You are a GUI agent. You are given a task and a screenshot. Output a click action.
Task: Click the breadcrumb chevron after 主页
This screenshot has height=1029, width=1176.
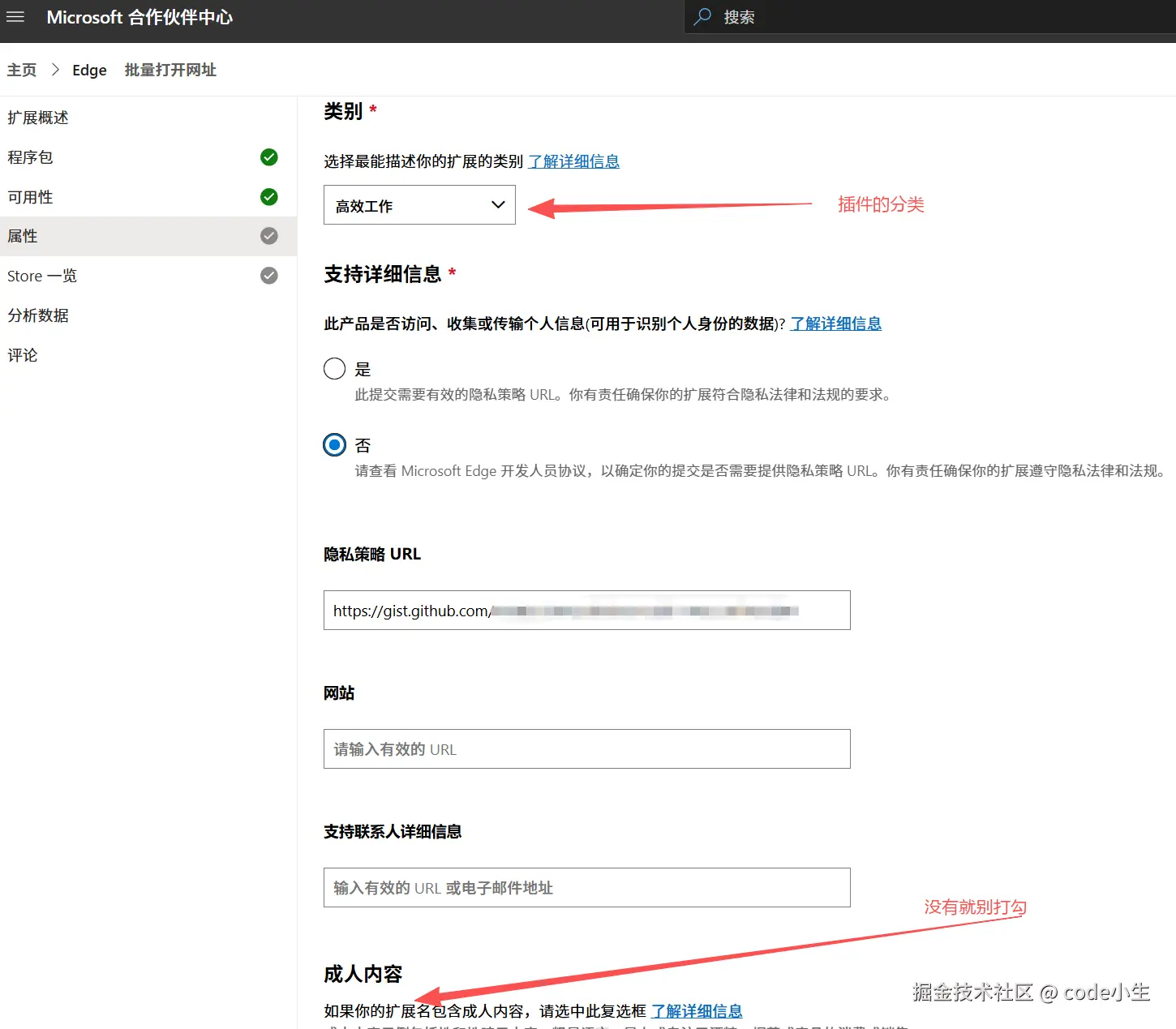(x=55, y=70)
